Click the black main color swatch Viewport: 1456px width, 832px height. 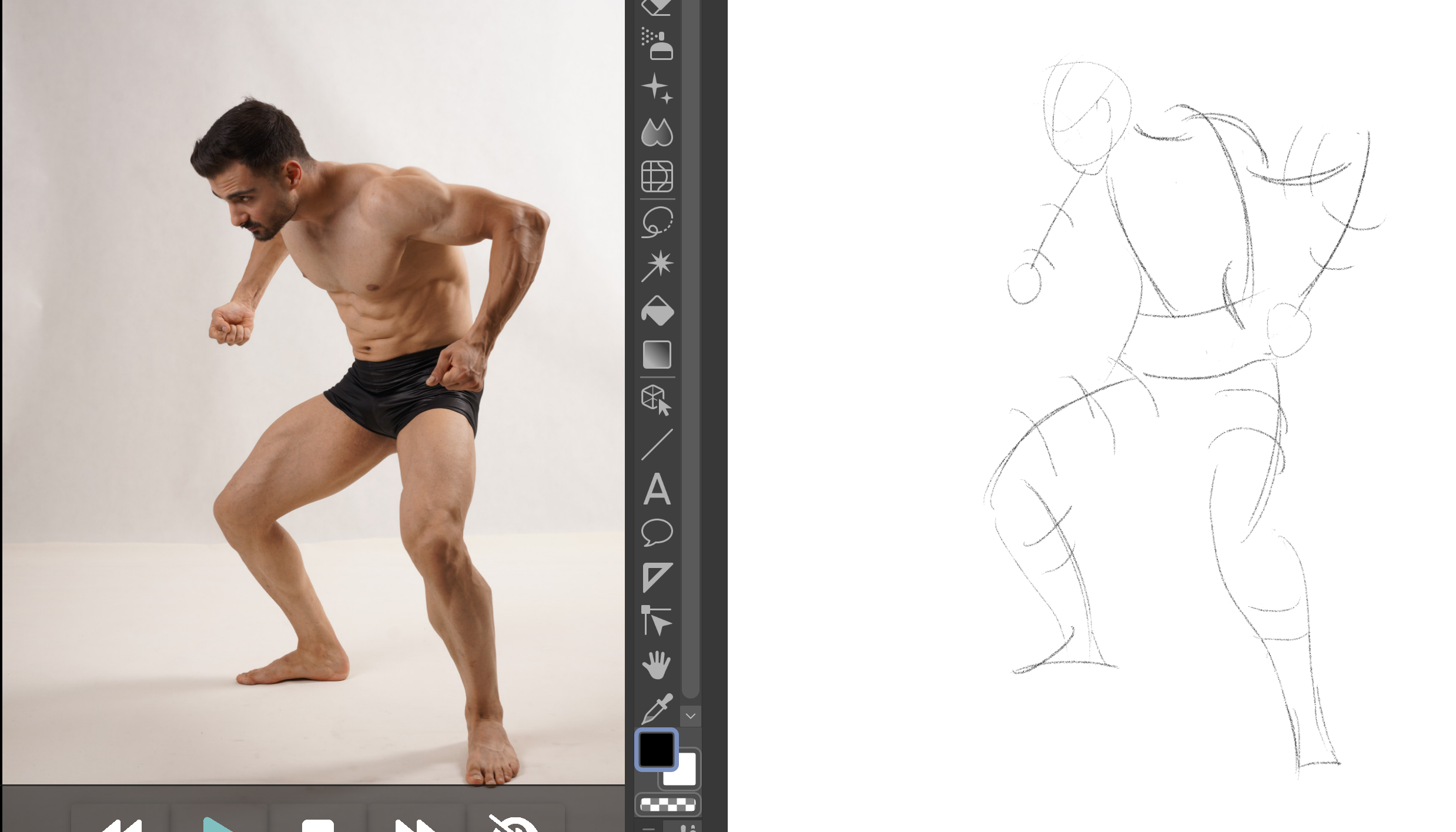pos(655,749)
